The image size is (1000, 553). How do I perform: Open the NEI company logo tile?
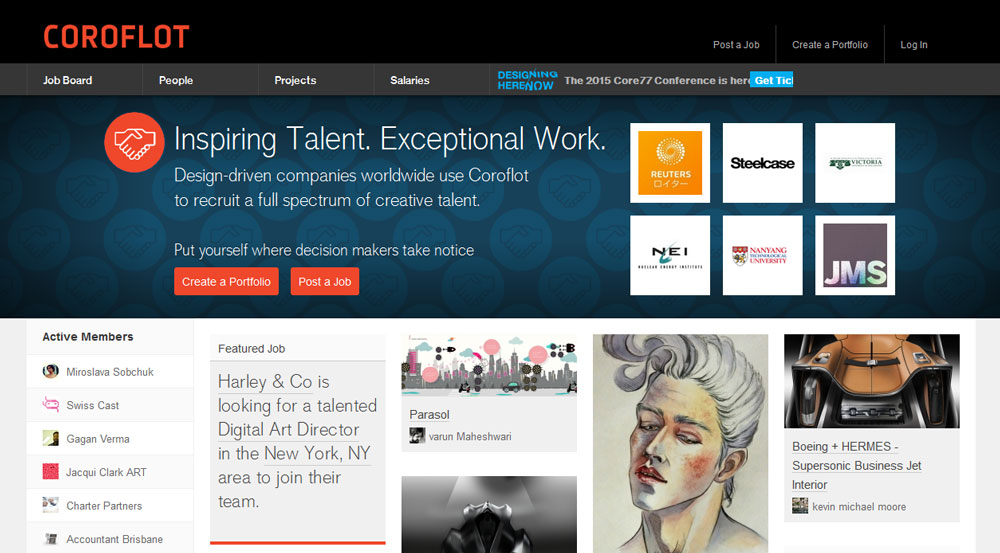[x=670, y=255]
